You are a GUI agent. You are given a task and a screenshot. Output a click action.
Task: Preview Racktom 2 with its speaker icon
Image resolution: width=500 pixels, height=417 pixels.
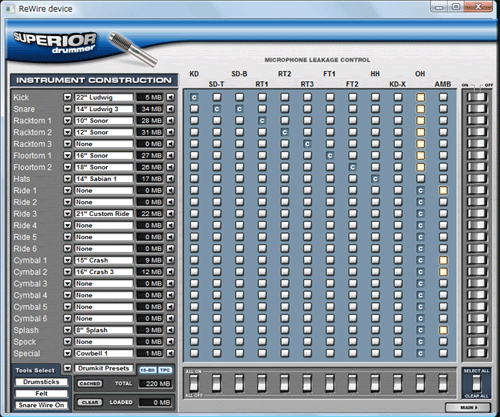[x=171, y=132]
